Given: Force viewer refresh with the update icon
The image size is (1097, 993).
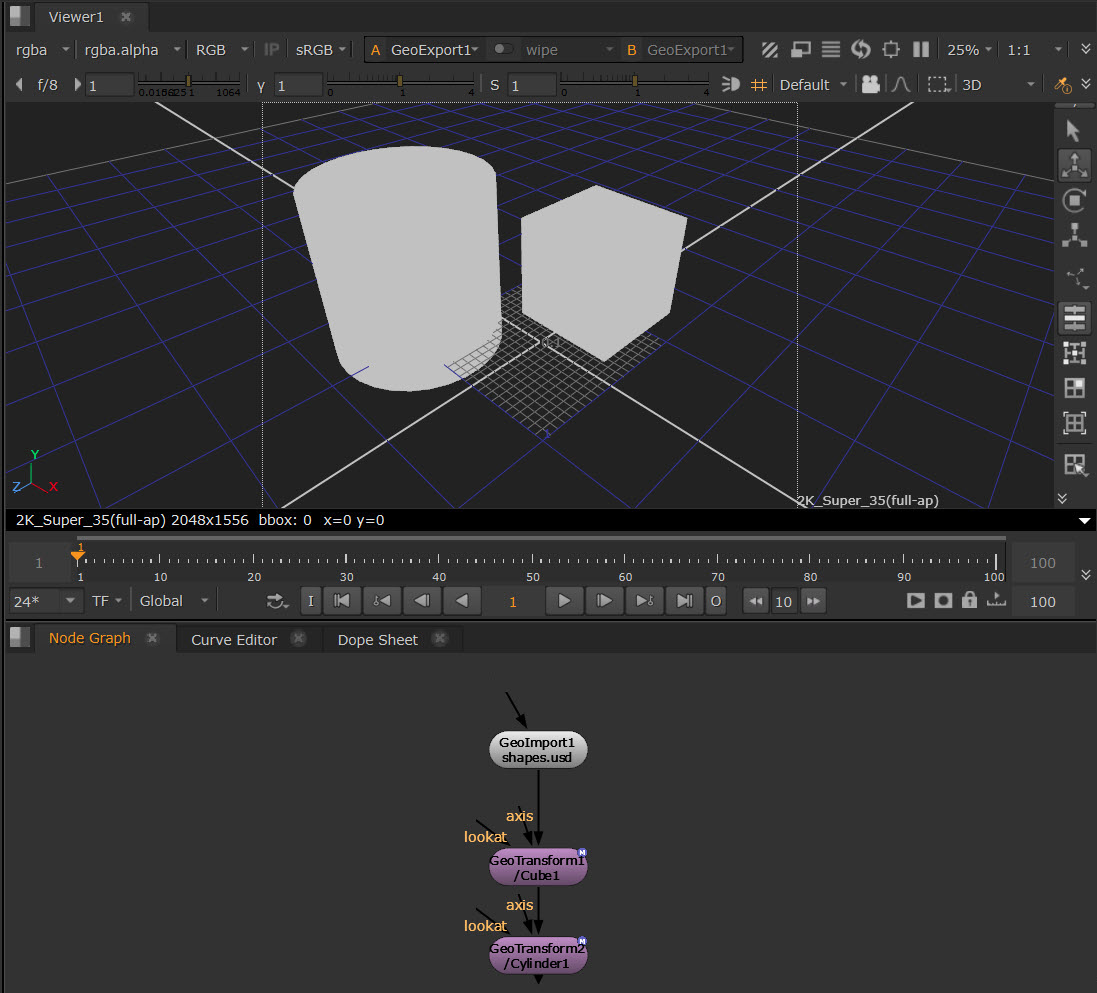Looking at the screenshot, I should (x=861, y=50).
